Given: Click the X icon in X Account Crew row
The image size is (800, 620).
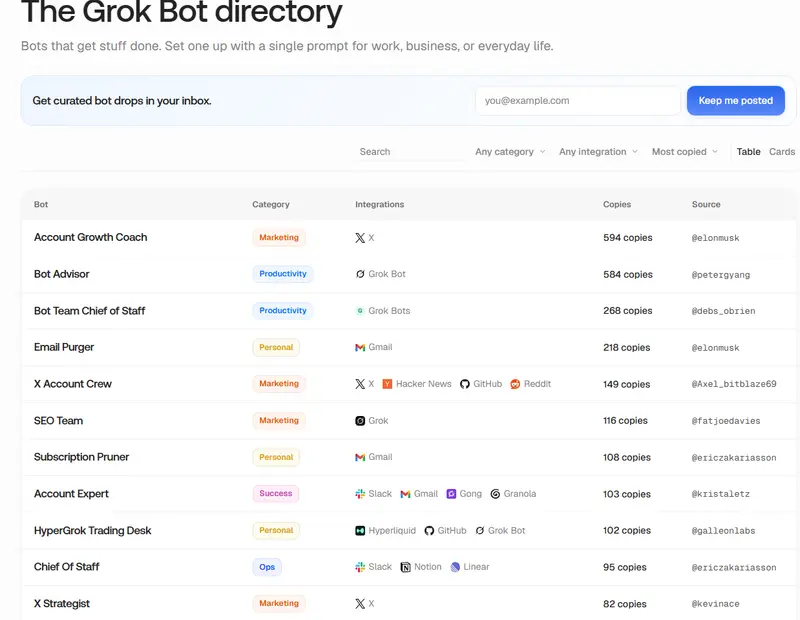Looking at the screenshot, I should (360, 384).
